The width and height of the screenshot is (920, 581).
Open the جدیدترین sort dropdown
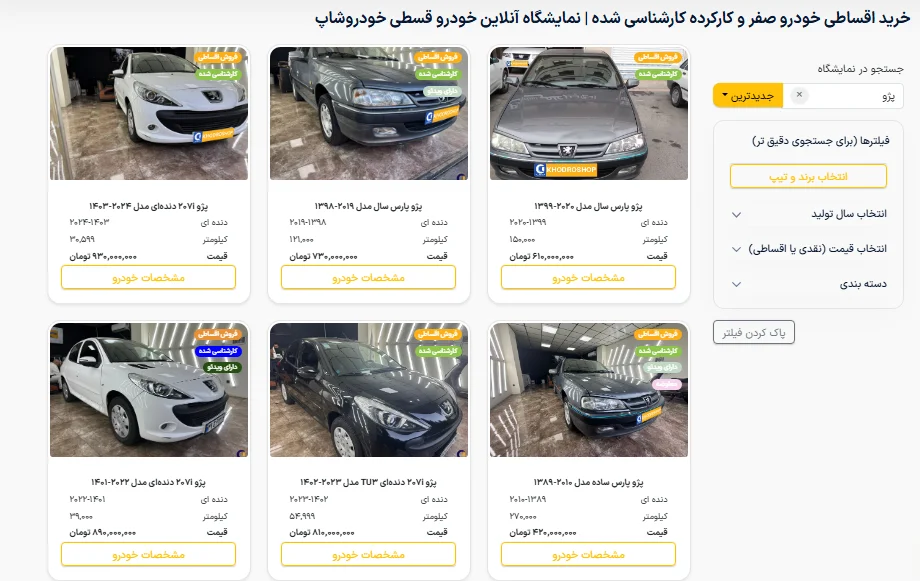tap(748, 95)
